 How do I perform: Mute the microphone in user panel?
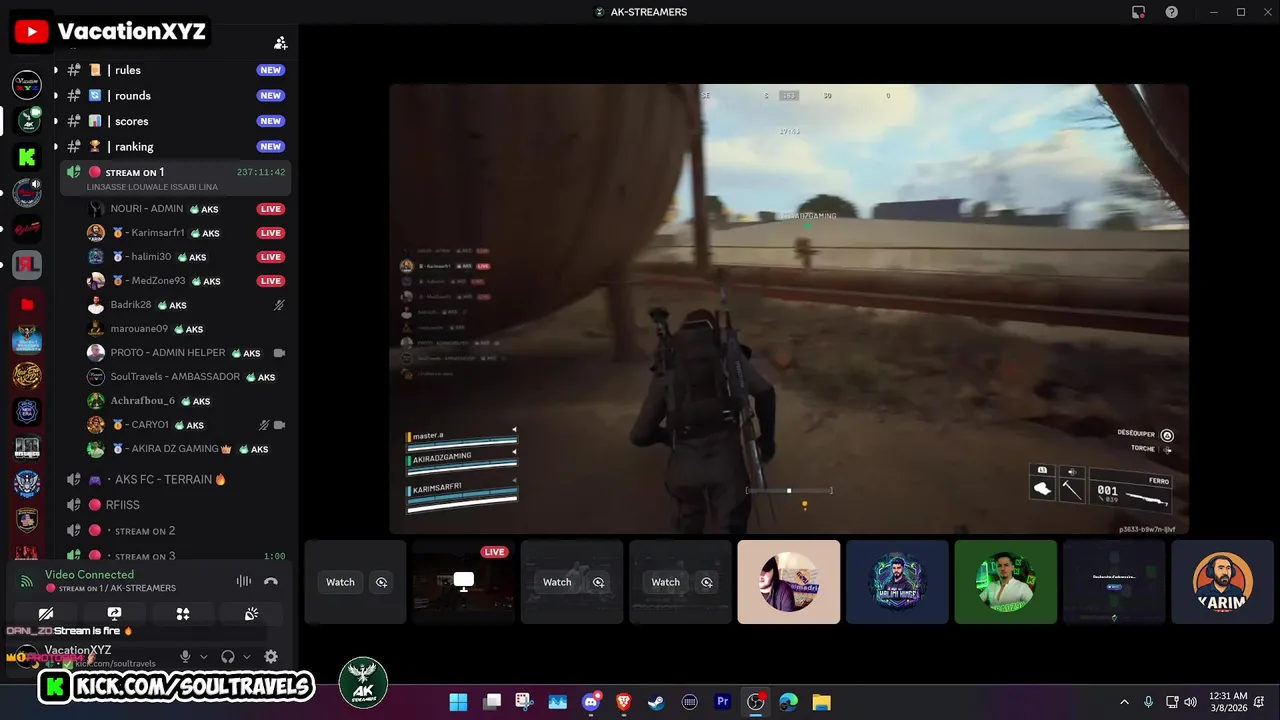click(x=185, y=657)
